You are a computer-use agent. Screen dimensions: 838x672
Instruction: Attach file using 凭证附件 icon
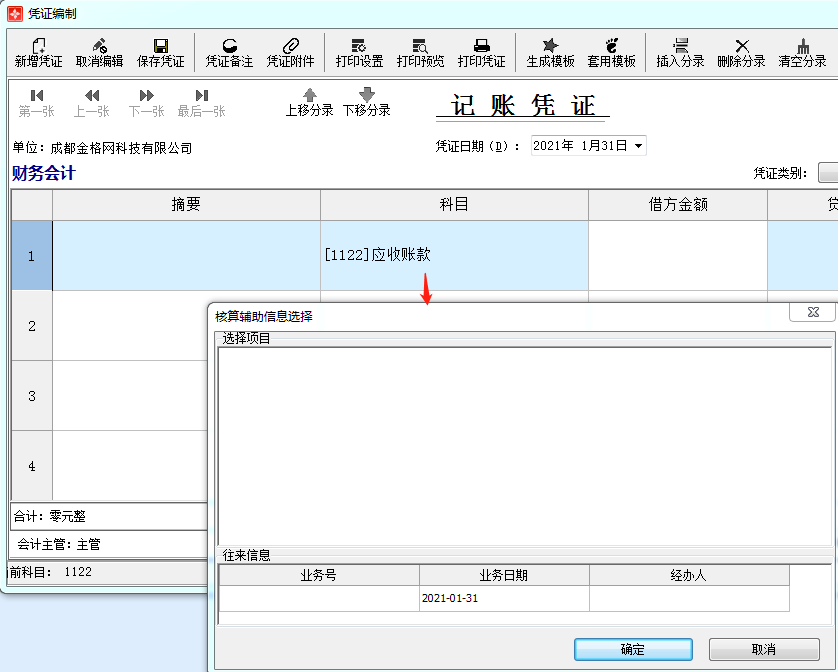tap(290, 52)
